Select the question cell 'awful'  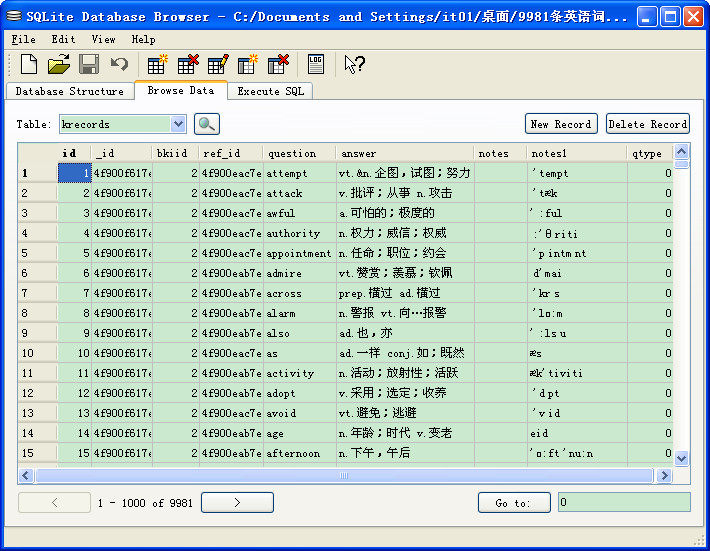(x=299, y=213)
